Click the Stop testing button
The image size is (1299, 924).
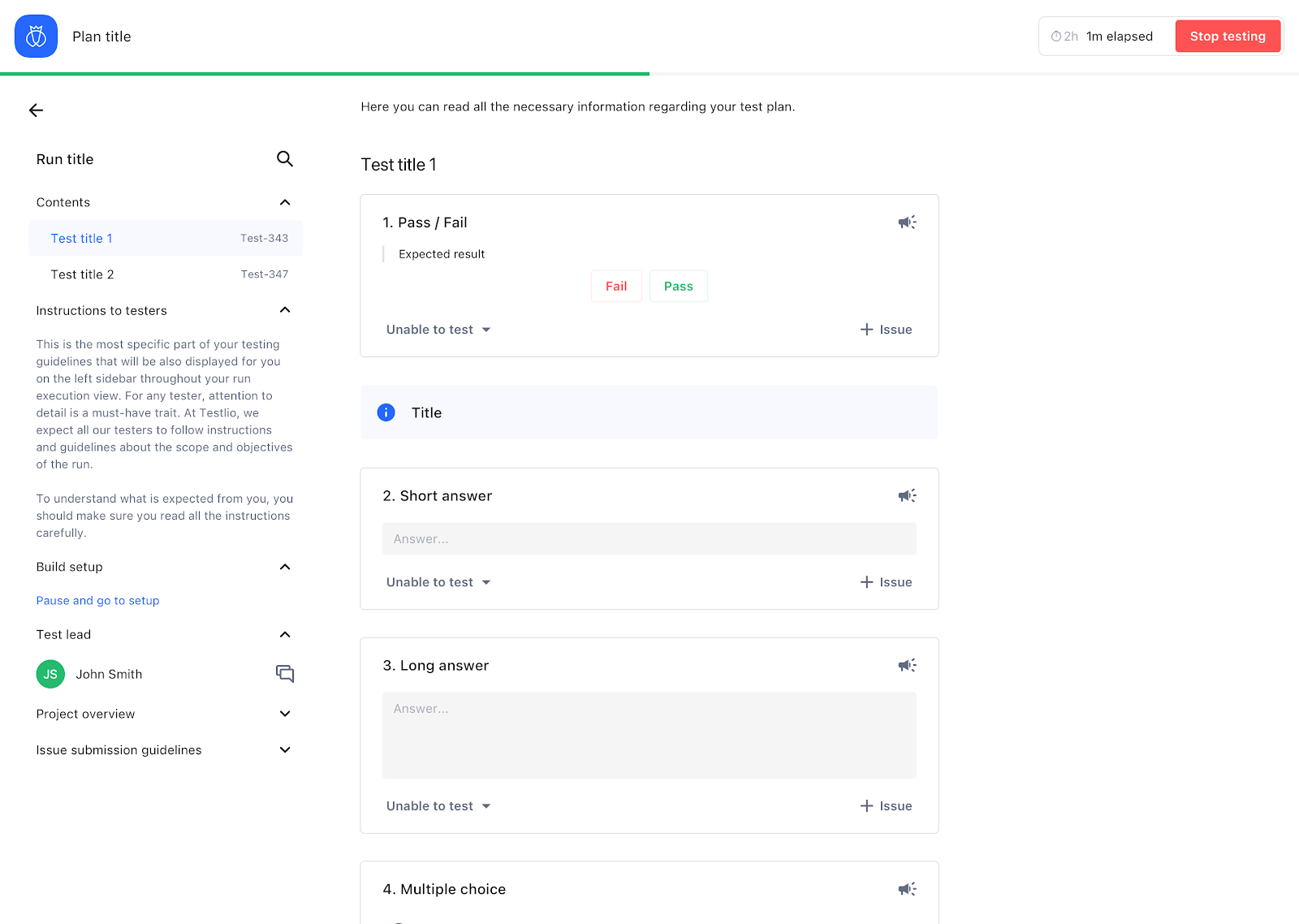pos(1228,36)
